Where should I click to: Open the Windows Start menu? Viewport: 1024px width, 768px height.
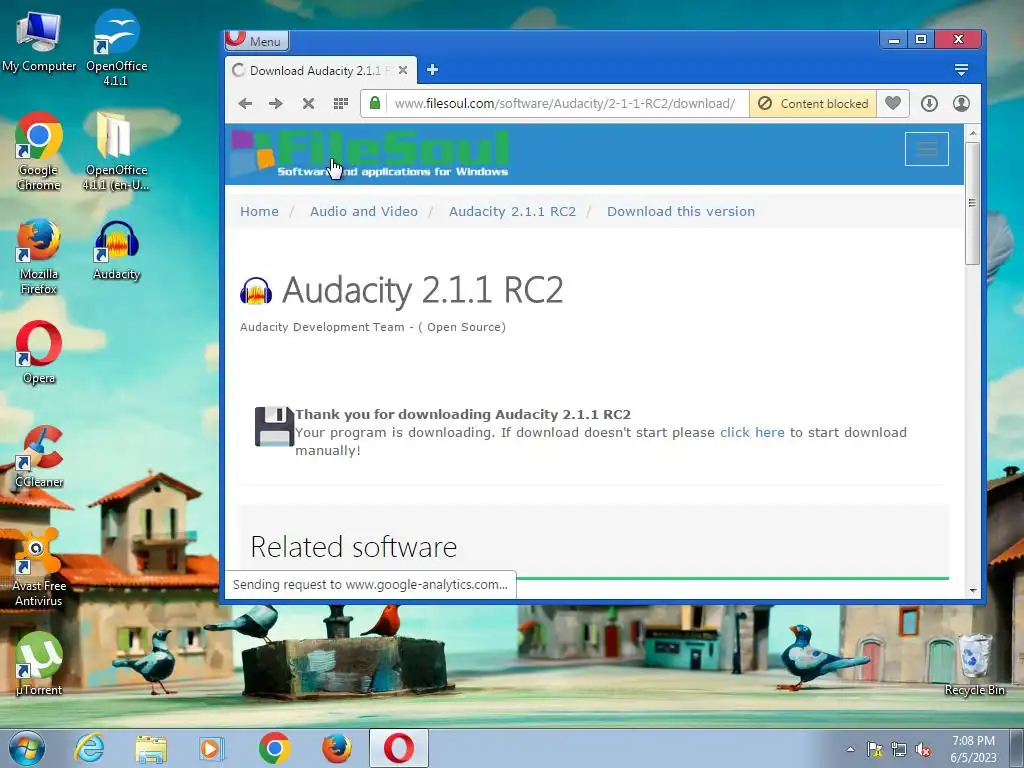point(27,748)
